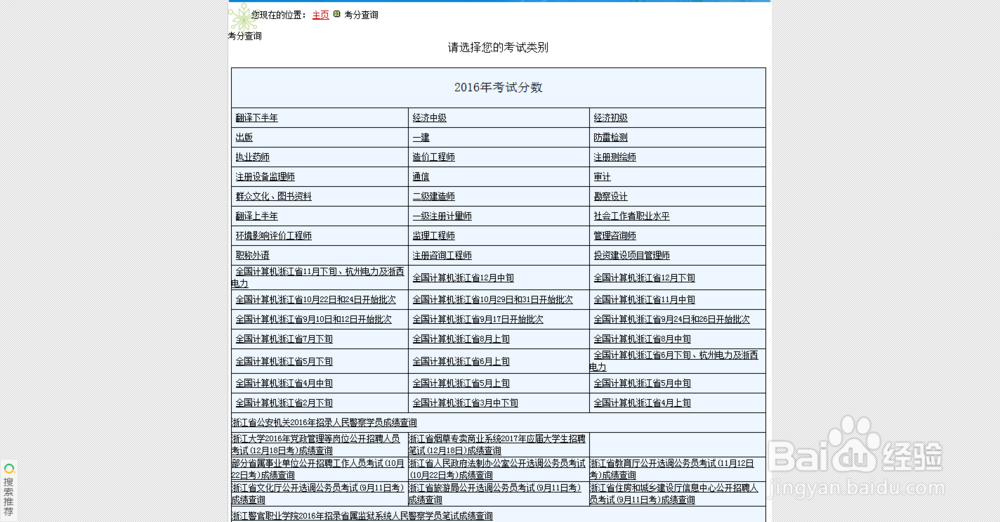Open 全国计算机浙江省12月下旬 link
This screenshot has width=1000, height=522.
[x=644, y=278]
